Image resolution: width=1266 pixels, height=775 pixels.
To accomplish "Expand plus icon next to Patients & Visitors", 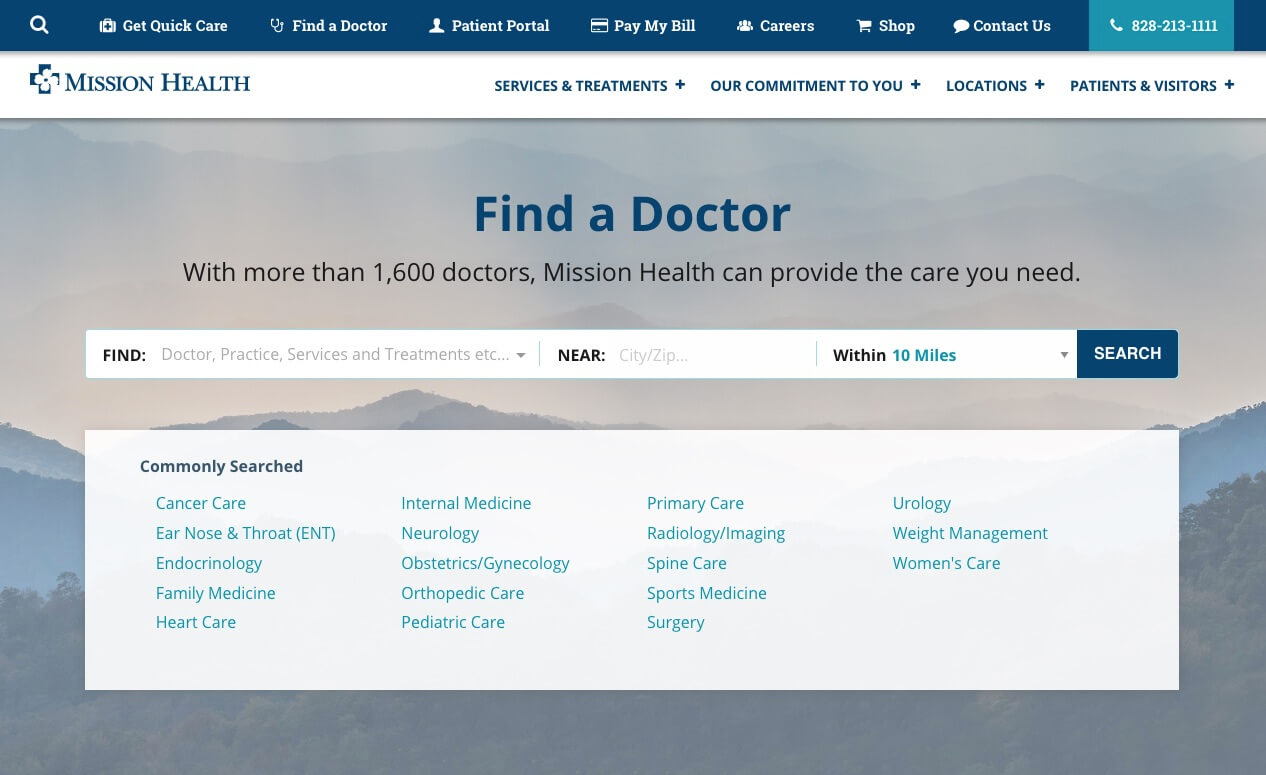I will [x=1229, y=85].
